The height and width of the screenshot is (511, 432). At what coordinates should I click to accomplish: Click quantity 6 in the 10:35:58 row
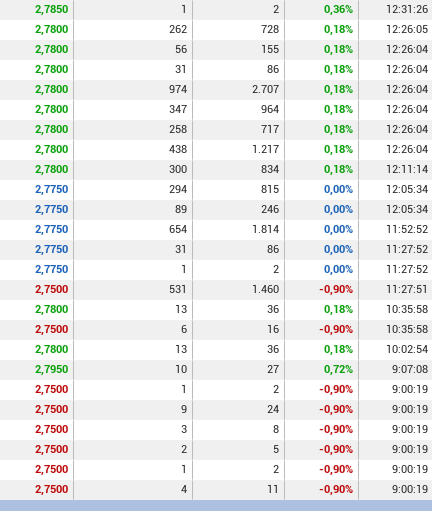[x=184, y=329]
